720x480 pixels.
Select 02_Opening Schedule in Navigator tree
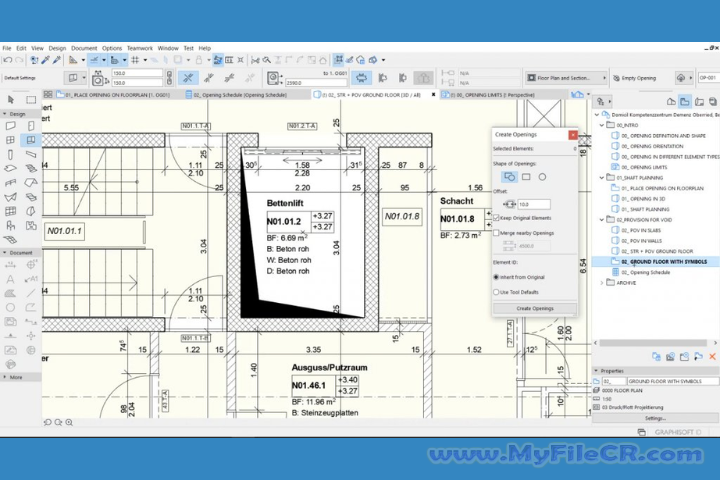pos(641,272)
